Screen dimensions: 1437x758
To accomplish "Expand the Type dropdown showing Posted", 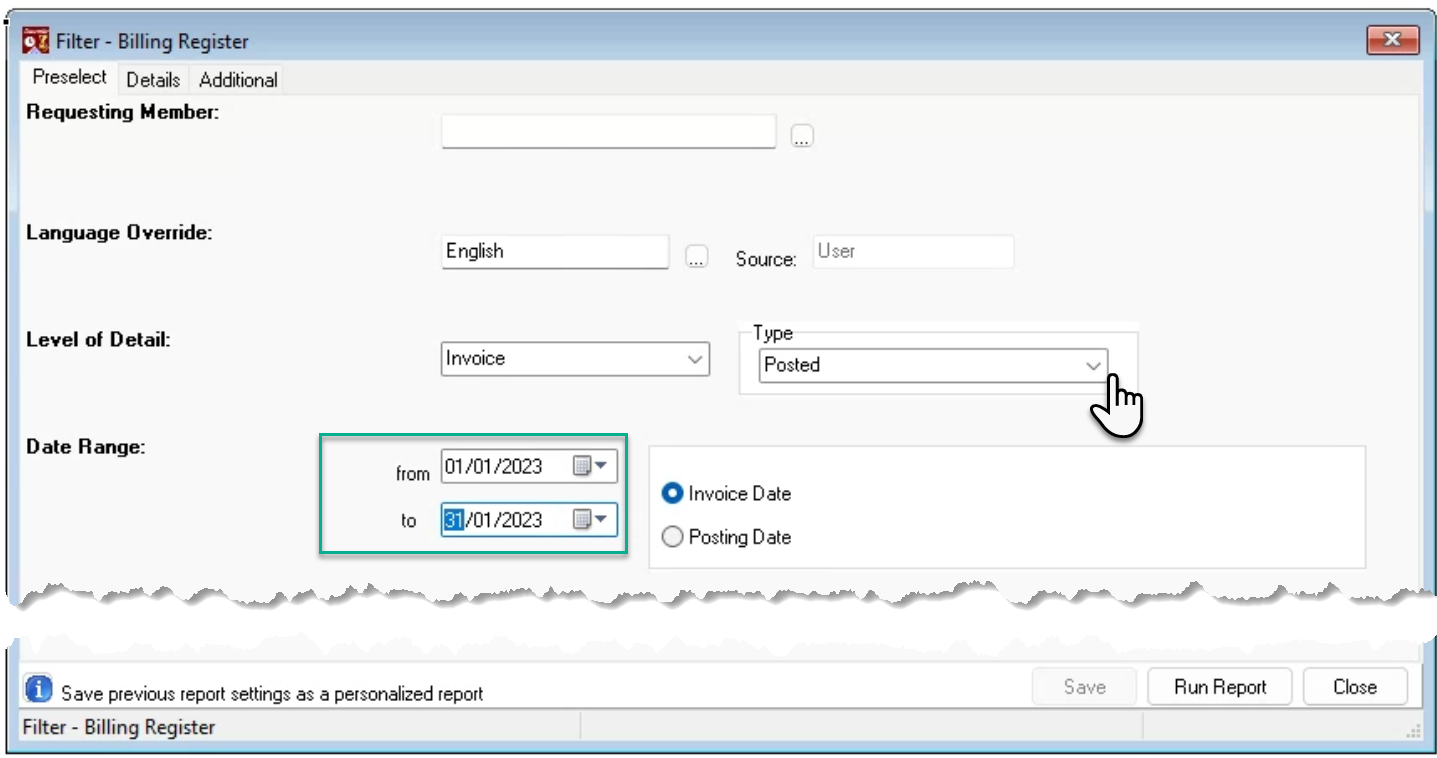I will point(1093,366).
